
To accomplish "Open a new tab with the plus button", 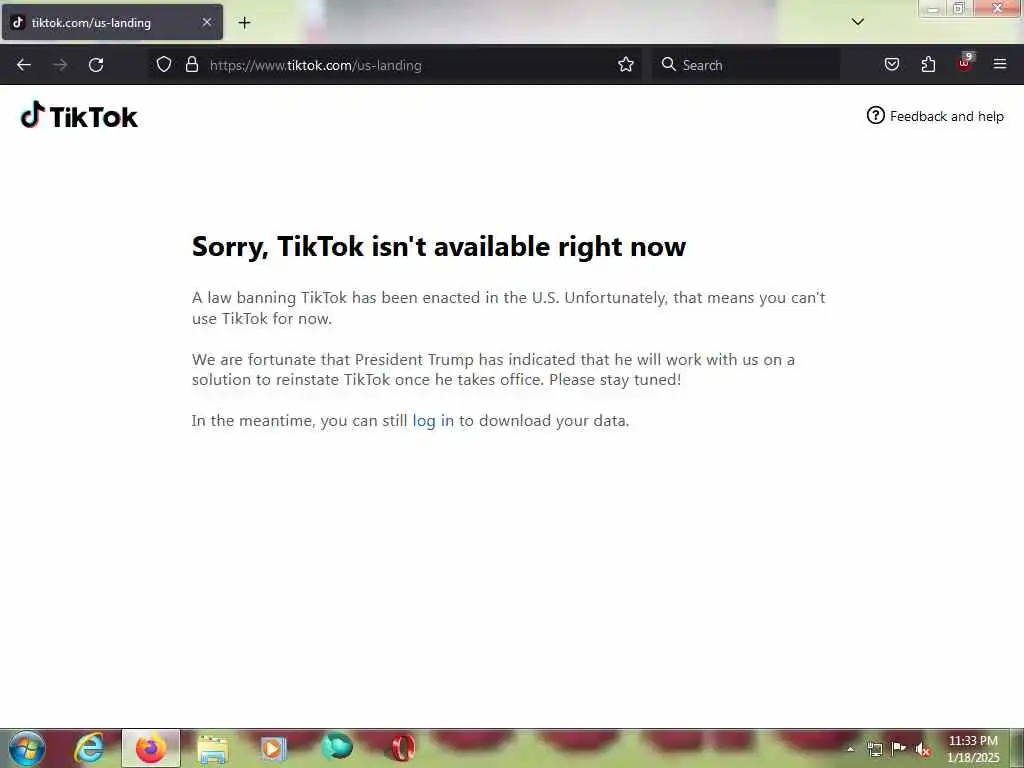I will pyautogui.click(x=244, y=23).
